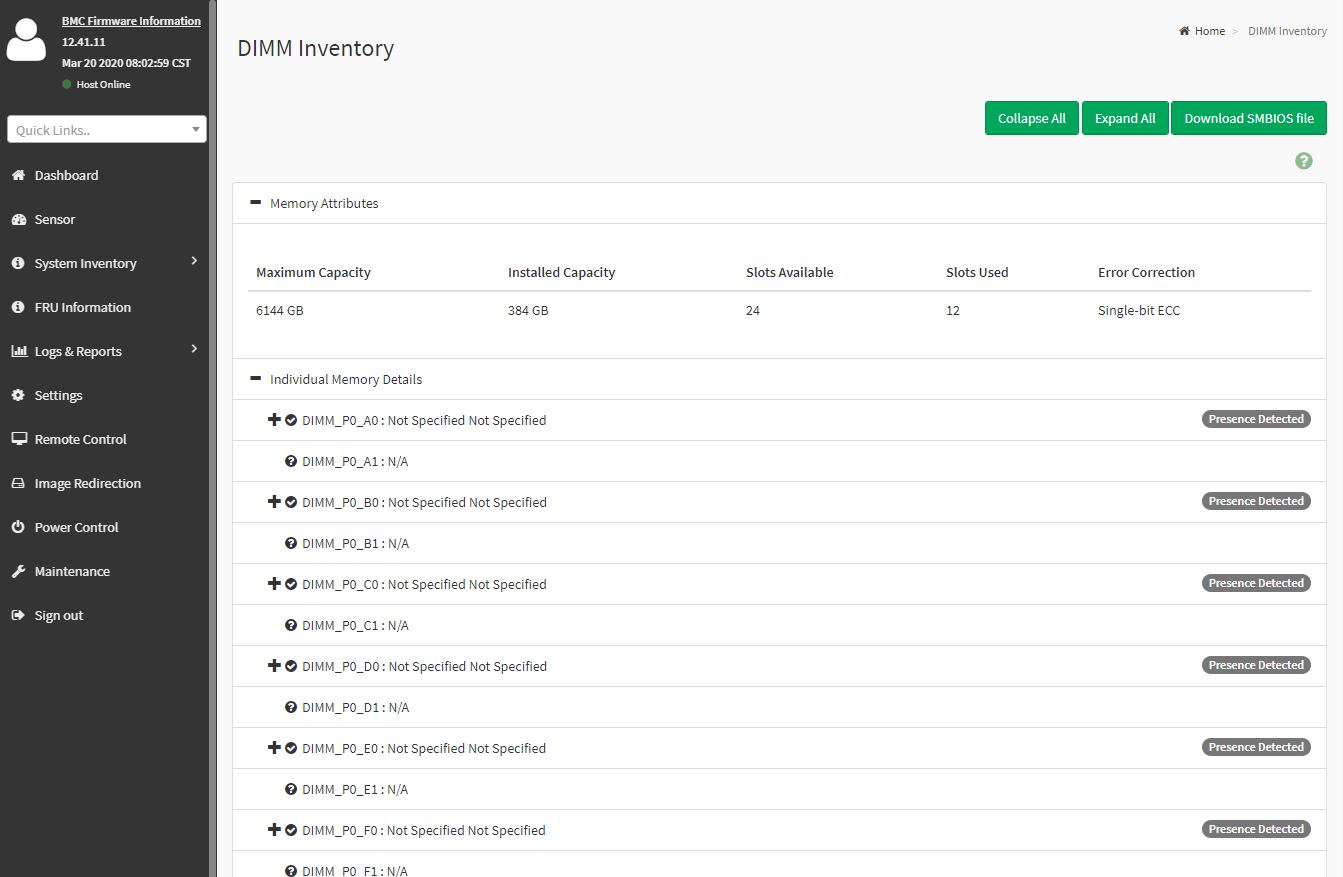This screenshot has height=877, width=1343.
Task: Click the Sign out arrow icon
Action: point(18,615)
